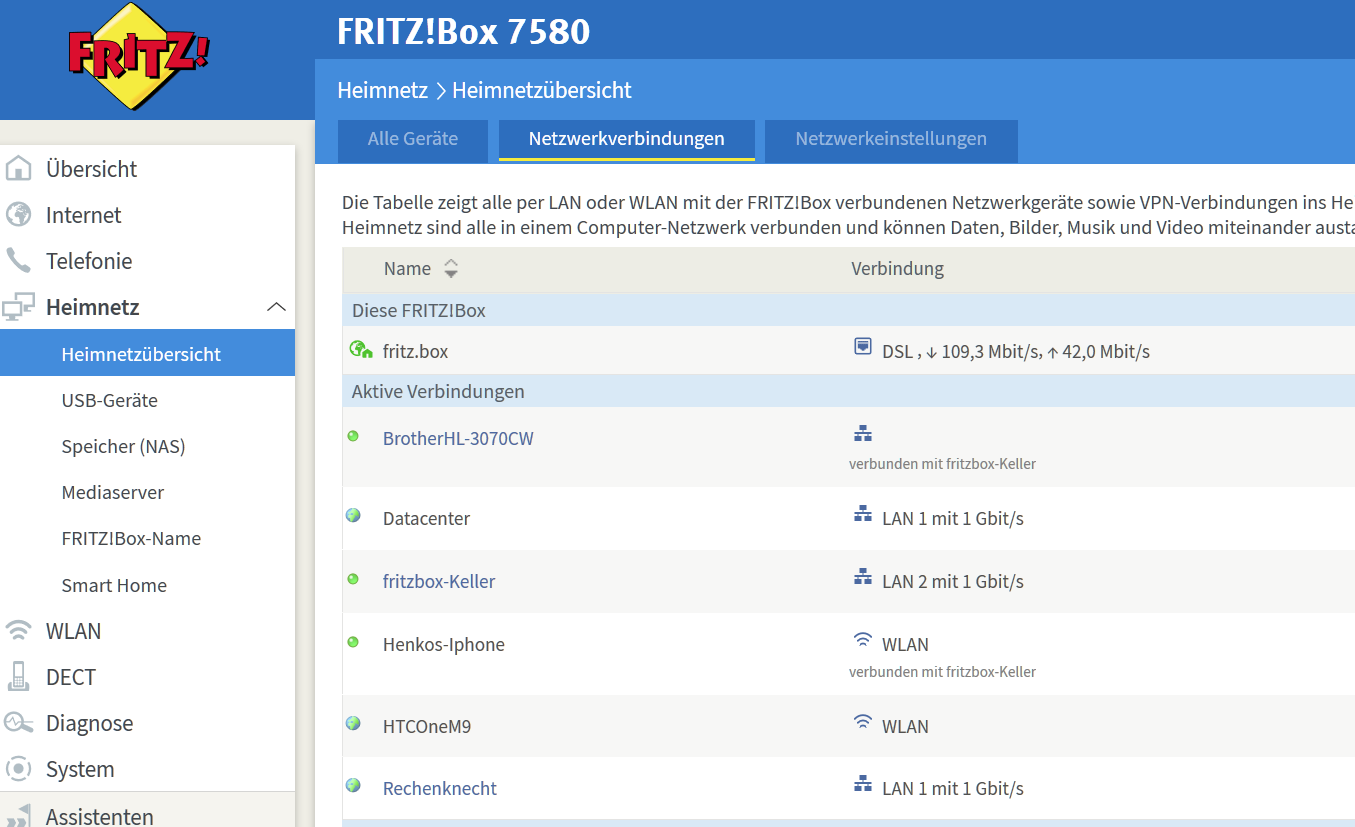Click the DSL connection icon for fritz.box

(x=862, y=347)
